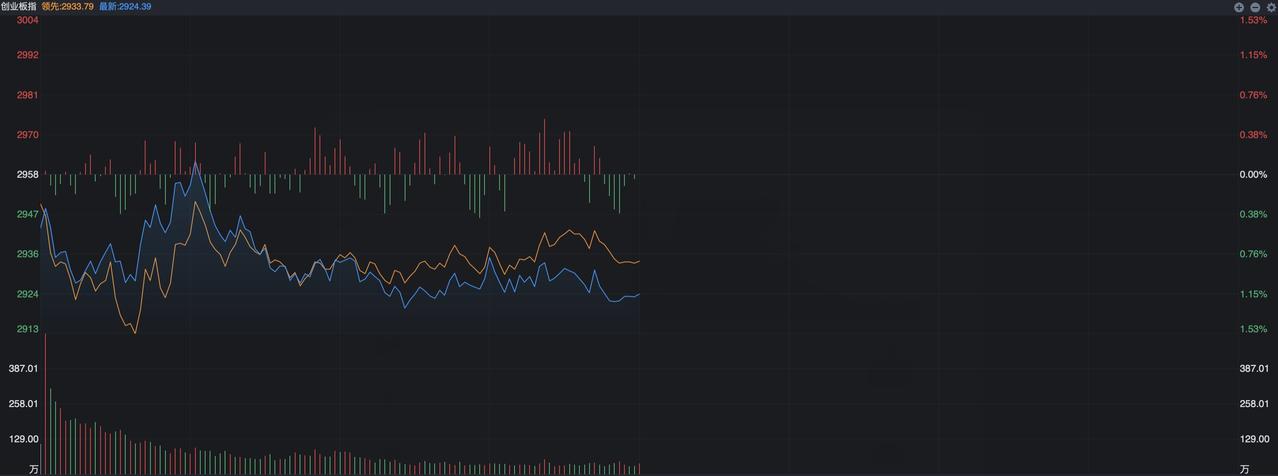Viewport: 1278px width, 476px height.
Task: Click the right-side 万 unit label
Action: (x=1244, y=469)
